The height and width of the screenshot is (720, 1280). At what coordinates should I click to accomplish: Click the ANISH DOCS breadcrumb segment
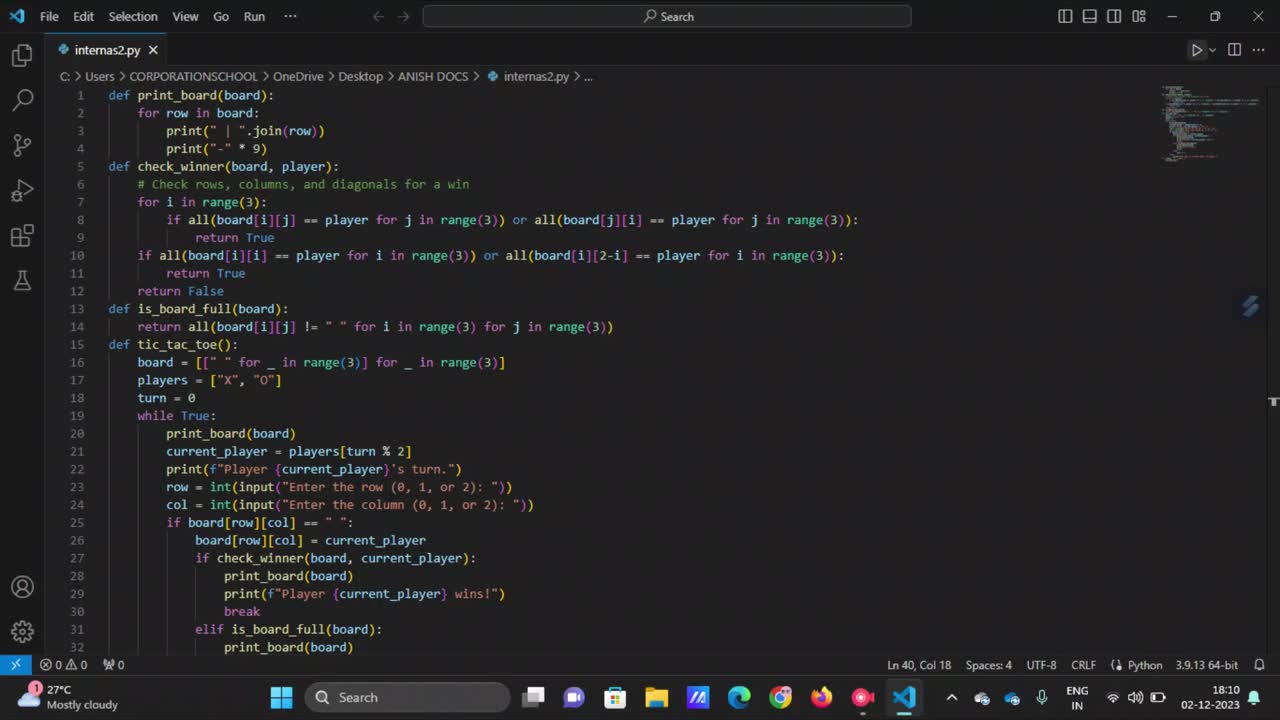click(x=433, y=76)
